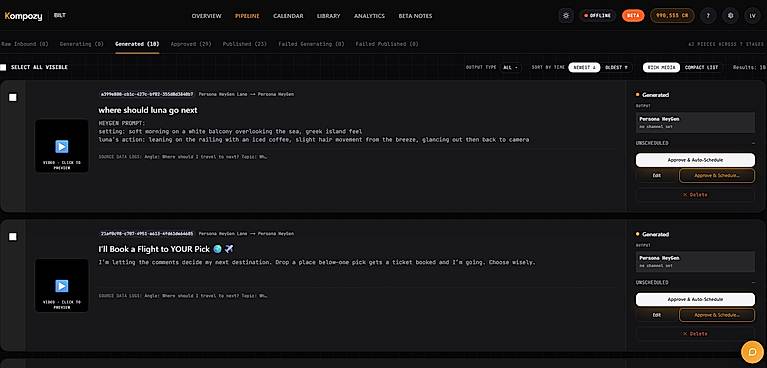Open Approve & Schedule on flight card
The width and height of the screenshot is (767, 368).
pyautogui.click(x=717, y=315)
